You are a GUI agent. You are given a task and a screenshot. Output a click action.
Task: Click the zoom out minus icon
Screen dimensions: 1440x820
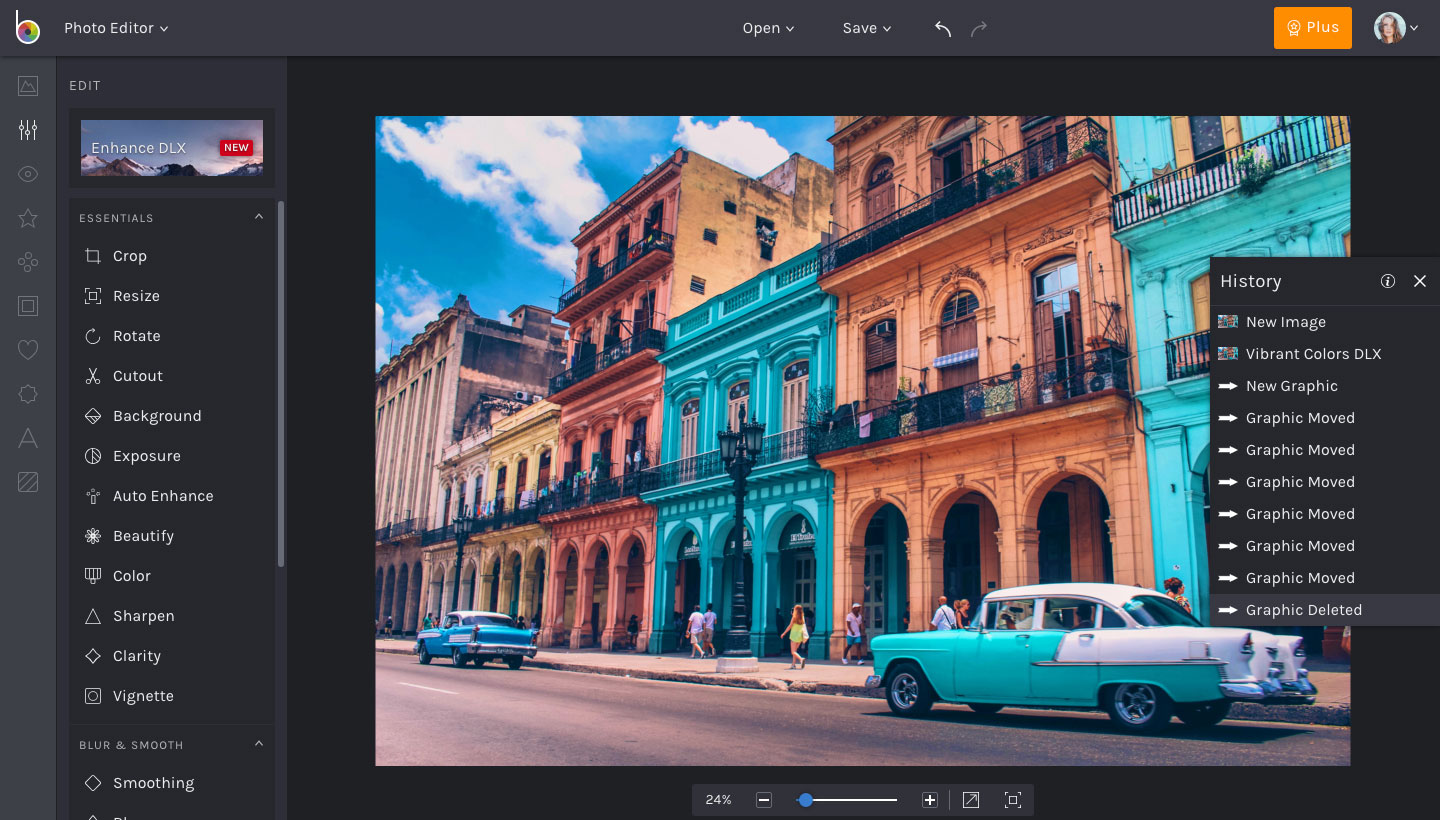(764, 800)
